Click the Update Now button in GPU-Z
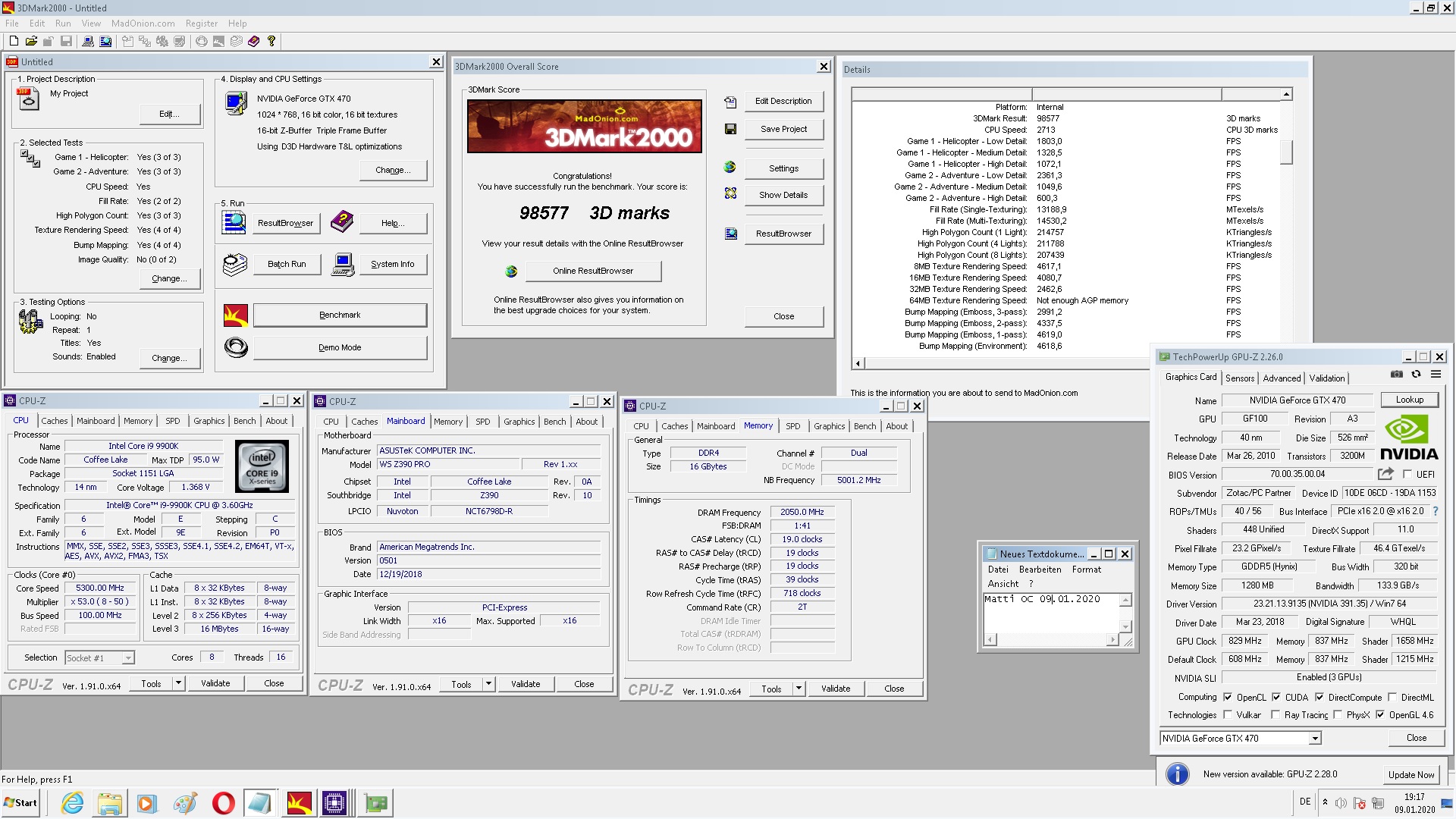Image resolution: width=1456 pixels, height=819 pixels. (x=1410, y=774)
